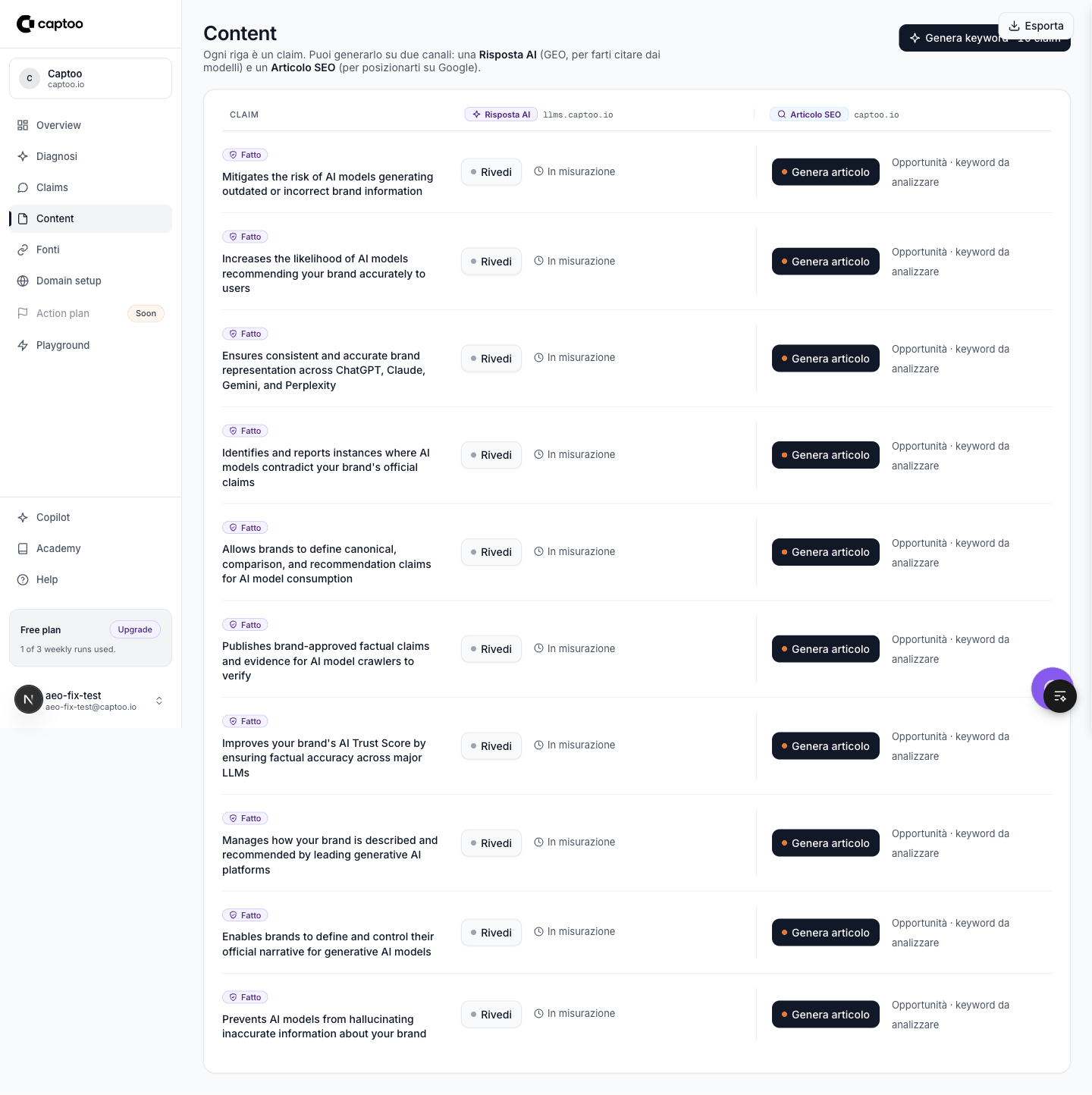1092x1095 pixels.
Task: Open the Academy book icon
Action: (23, 548)
